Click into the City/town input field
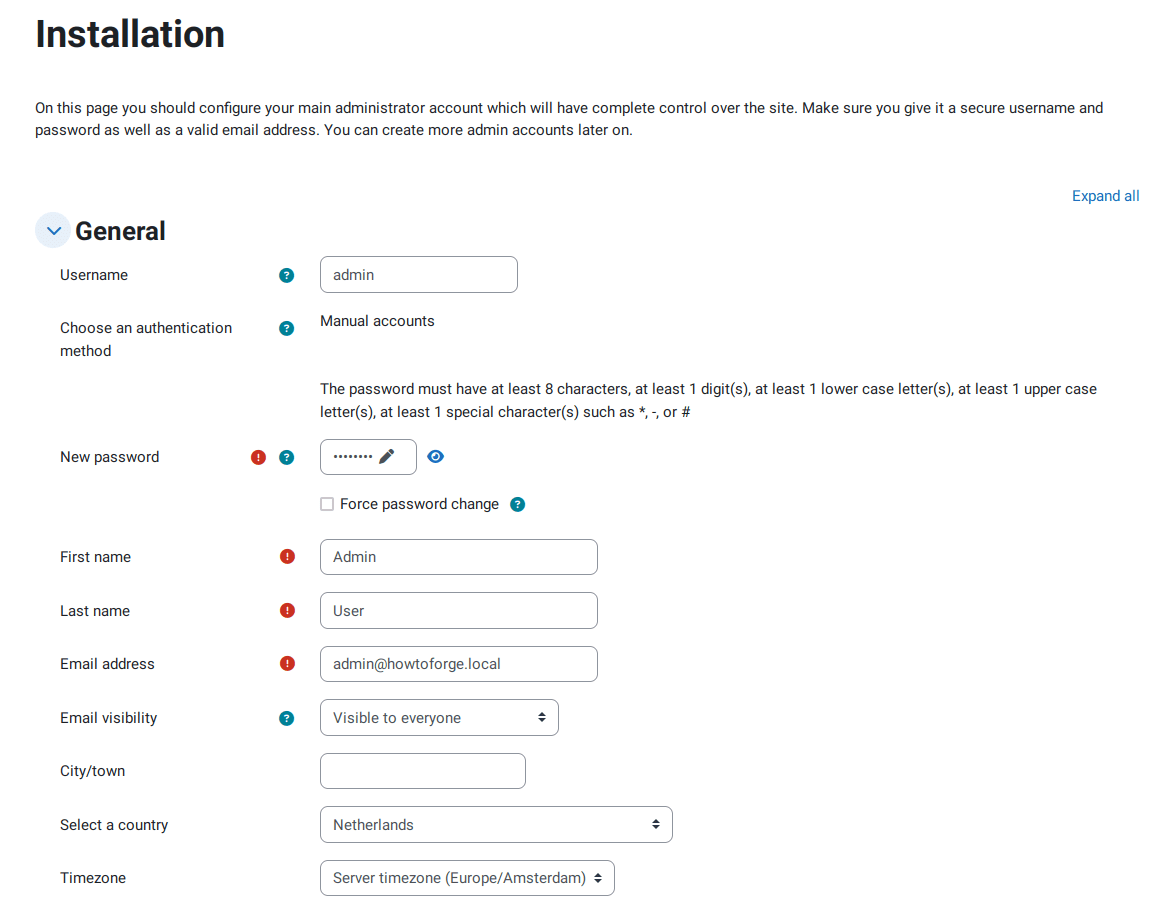The width and height of the screenshot is (1169, 901). [422, 771]
